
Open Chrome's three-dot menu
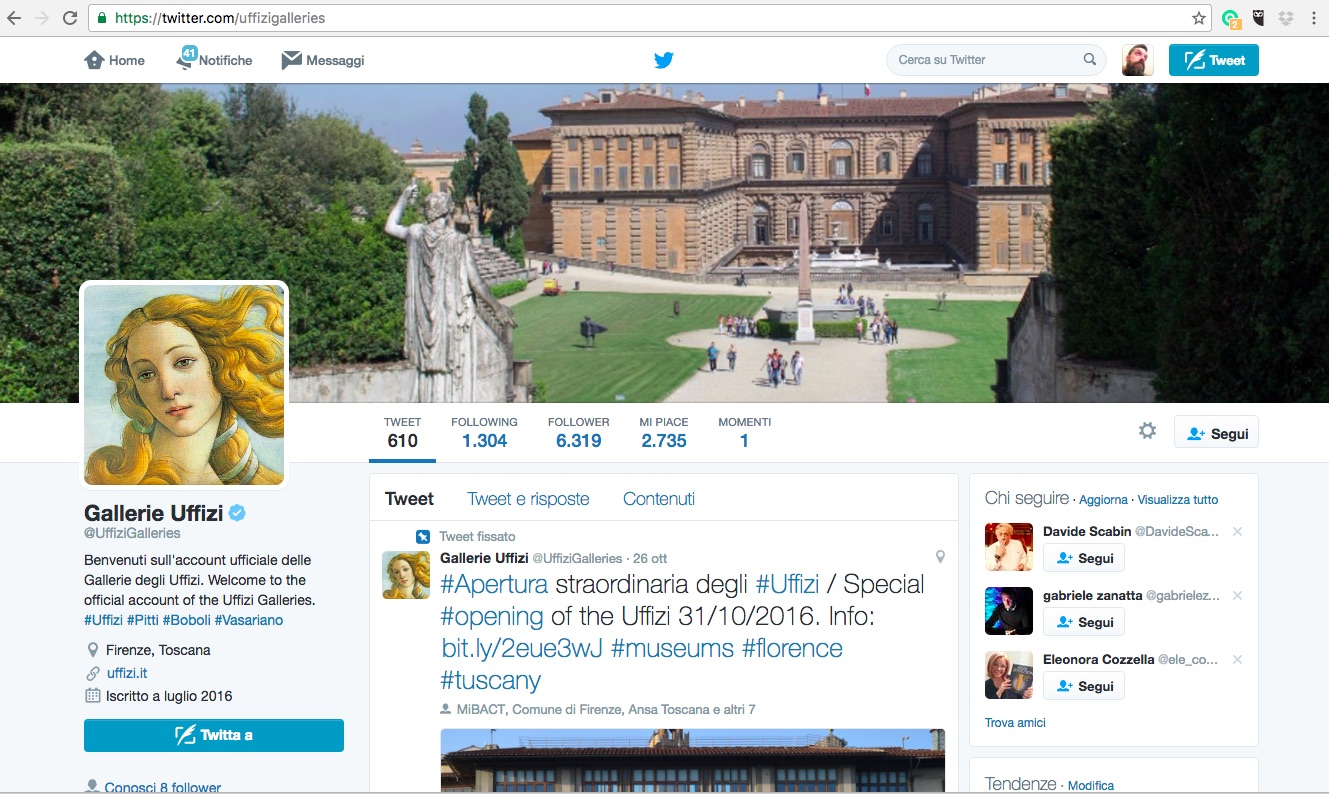point(1313,18)
